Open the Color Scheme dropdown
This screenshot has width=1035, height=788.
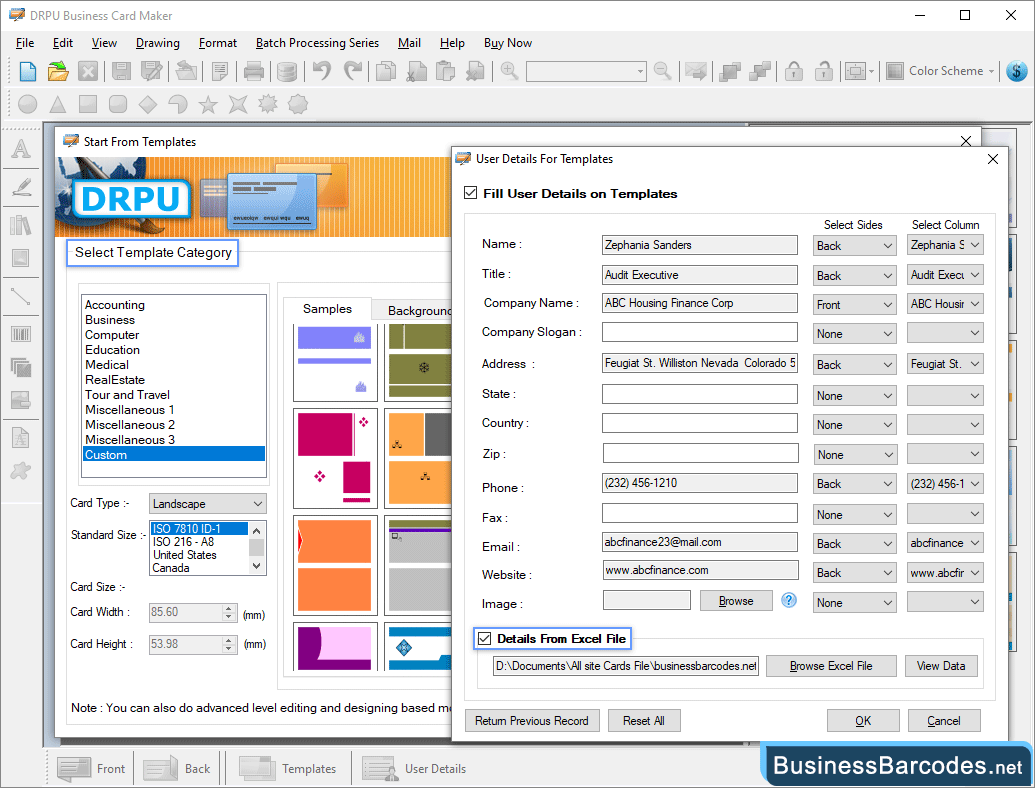pos(940,71)
